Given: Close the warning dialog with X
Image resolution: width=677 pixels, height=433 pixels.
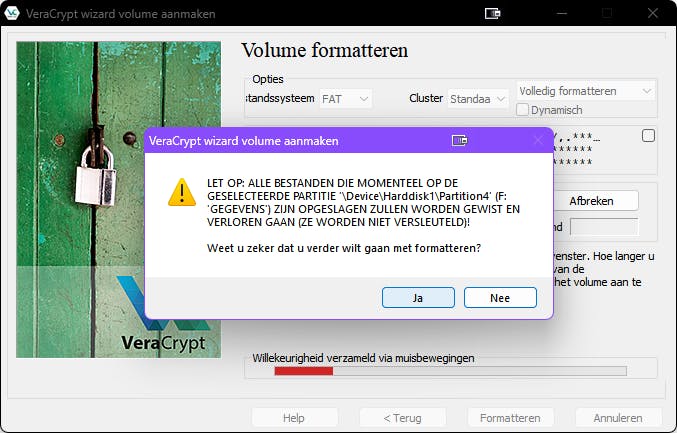Looking at the screenshot, I should point(538,140).
